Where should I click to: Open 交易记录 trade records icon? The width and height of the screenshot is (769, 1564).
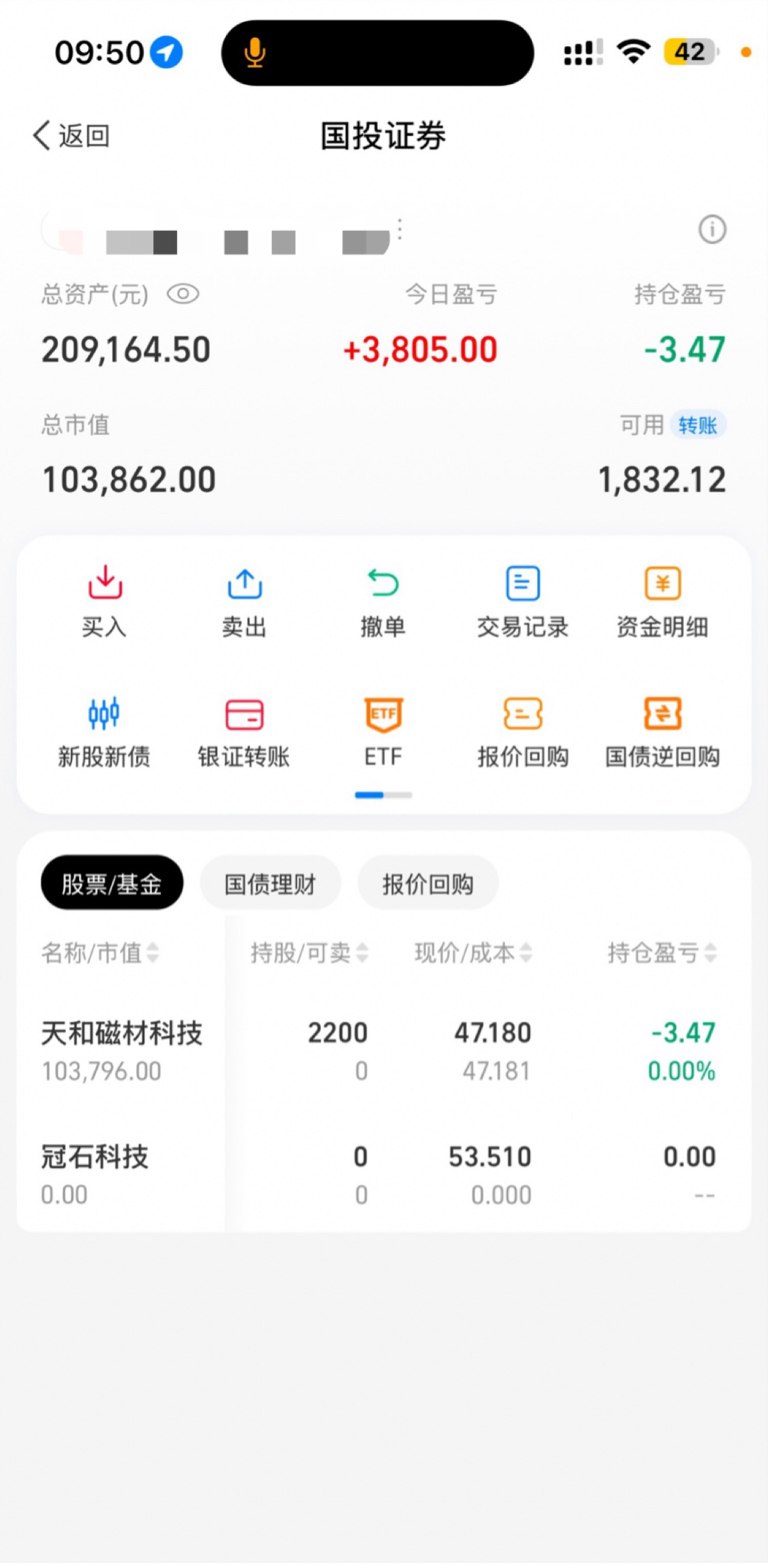pos(523,582)
